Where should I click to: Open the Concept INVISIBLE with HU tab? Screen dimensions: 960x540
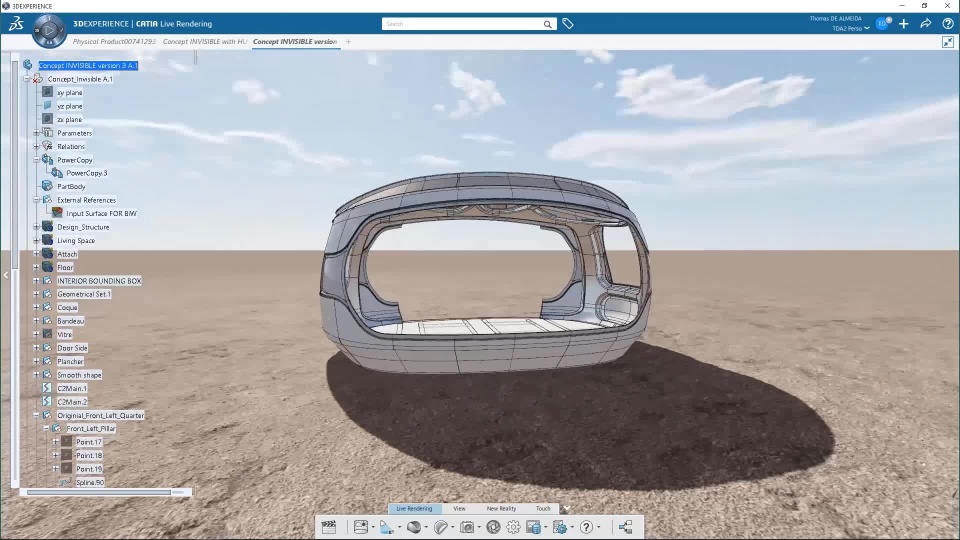[x=204, y=42]
